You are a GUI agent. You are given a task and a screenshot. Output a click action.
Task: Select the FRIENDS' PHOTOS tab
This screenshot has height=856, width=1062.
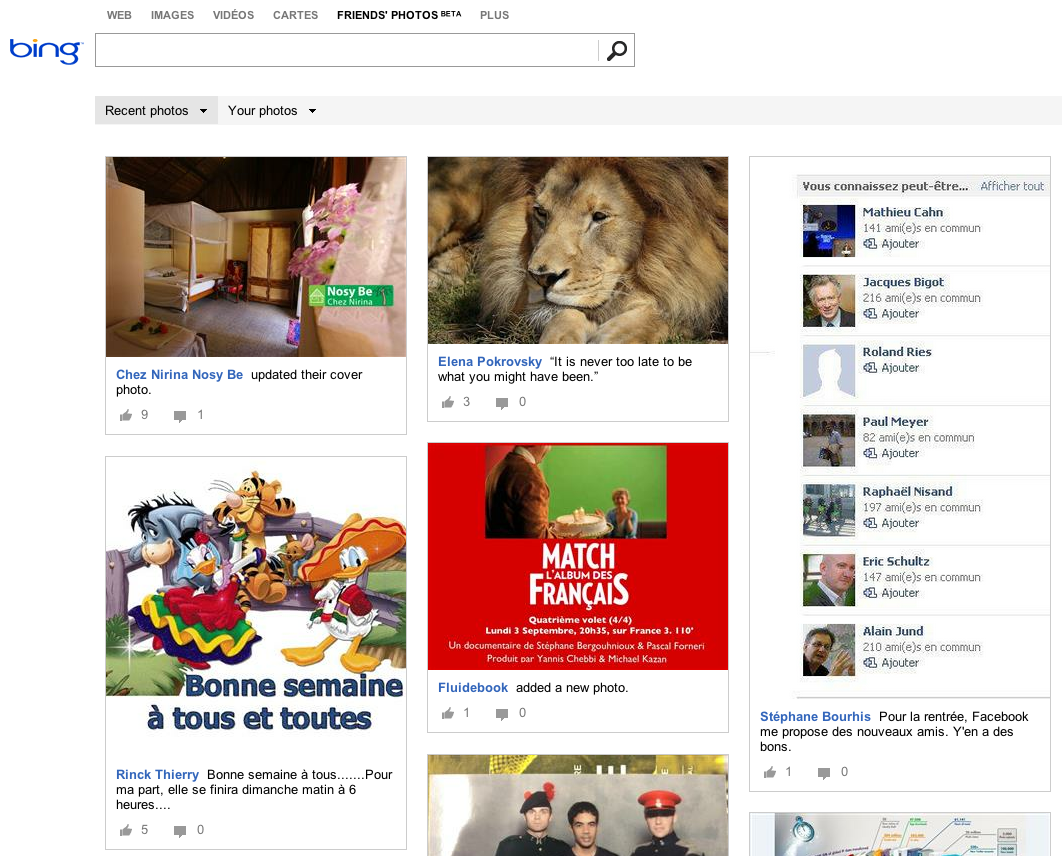click(x=399, y=15)
